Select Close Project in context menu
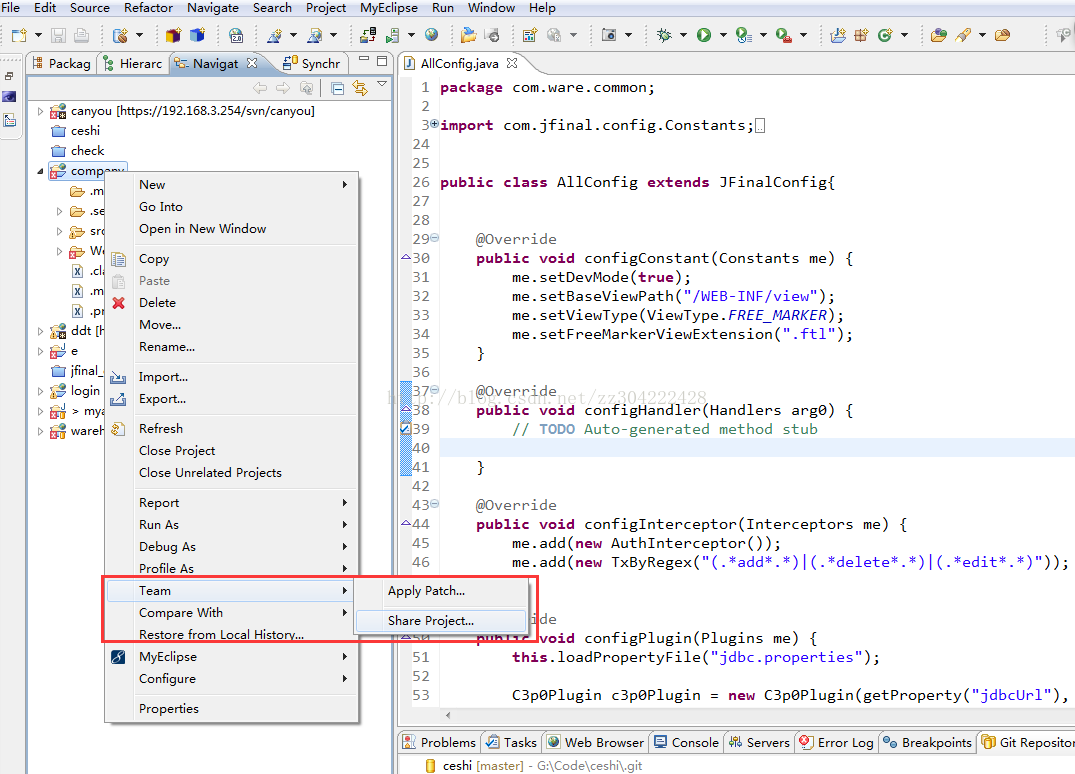Screen dimensions: 1075x774 pyautogui.click(x=232, y=451)
